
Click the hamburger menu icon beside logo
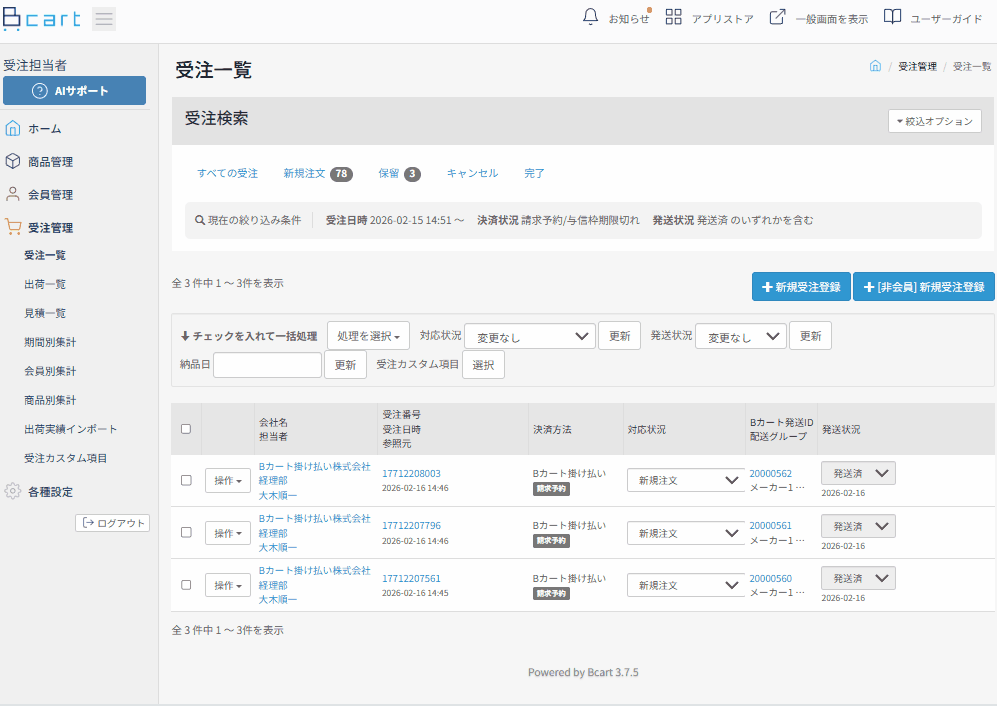click(104, 19)
